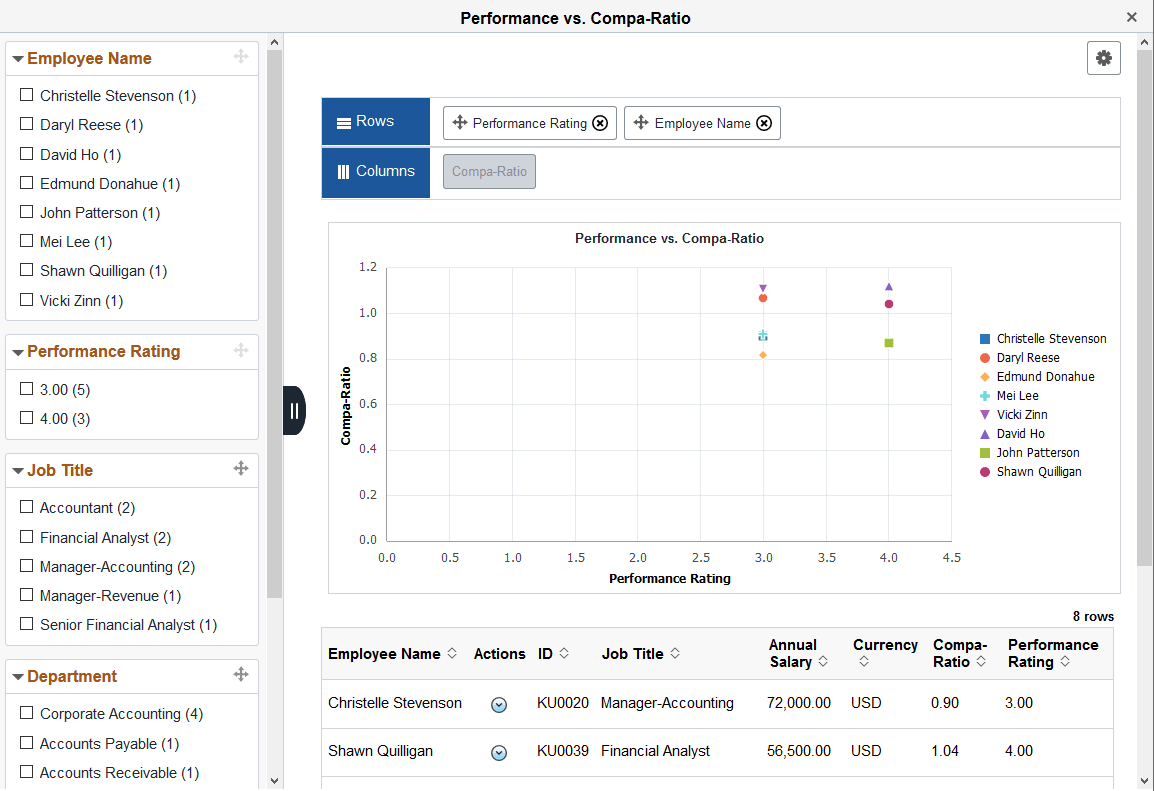
Task: Open the chart options gear menu
Action: pos(1104,58)
